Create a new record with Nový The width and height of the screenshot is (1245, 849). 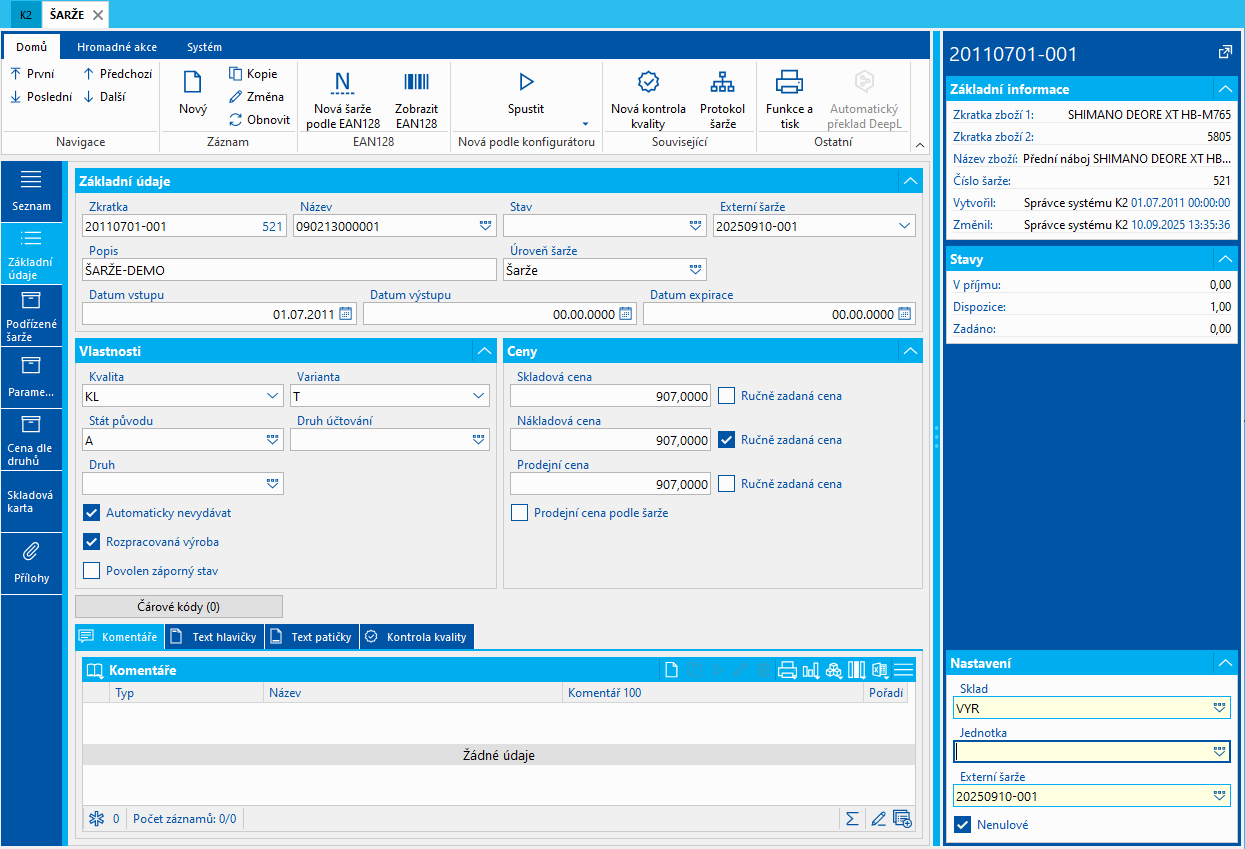click(193, 95)
